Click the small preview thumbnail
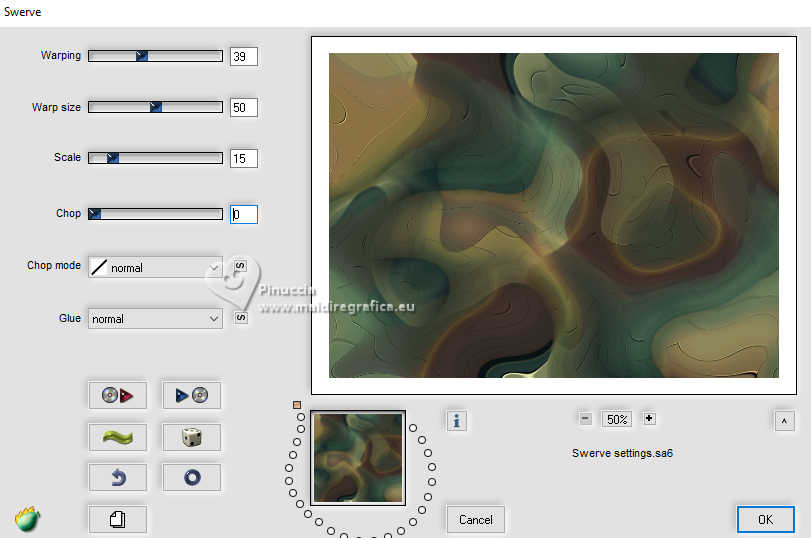 pyautogui.click(x=358, y=458)
